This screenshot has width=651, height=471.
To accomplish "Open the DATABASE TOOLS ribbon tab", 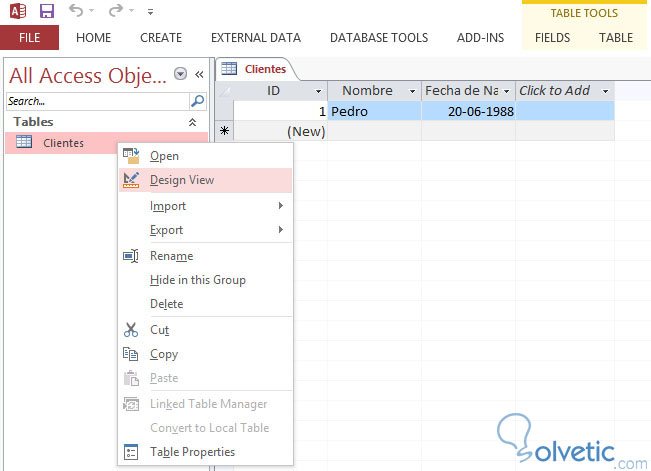I will (379, 38).
